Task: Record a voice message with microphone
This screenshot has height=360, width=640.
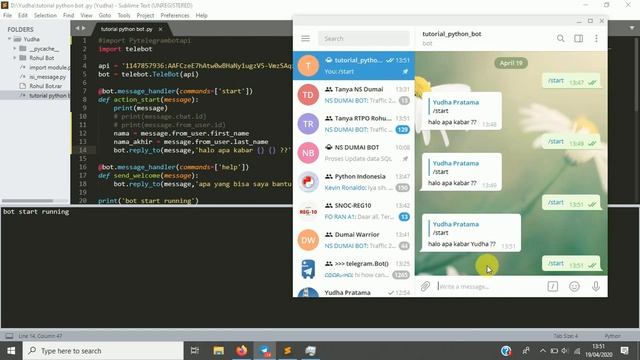Action: pos(596,287)
